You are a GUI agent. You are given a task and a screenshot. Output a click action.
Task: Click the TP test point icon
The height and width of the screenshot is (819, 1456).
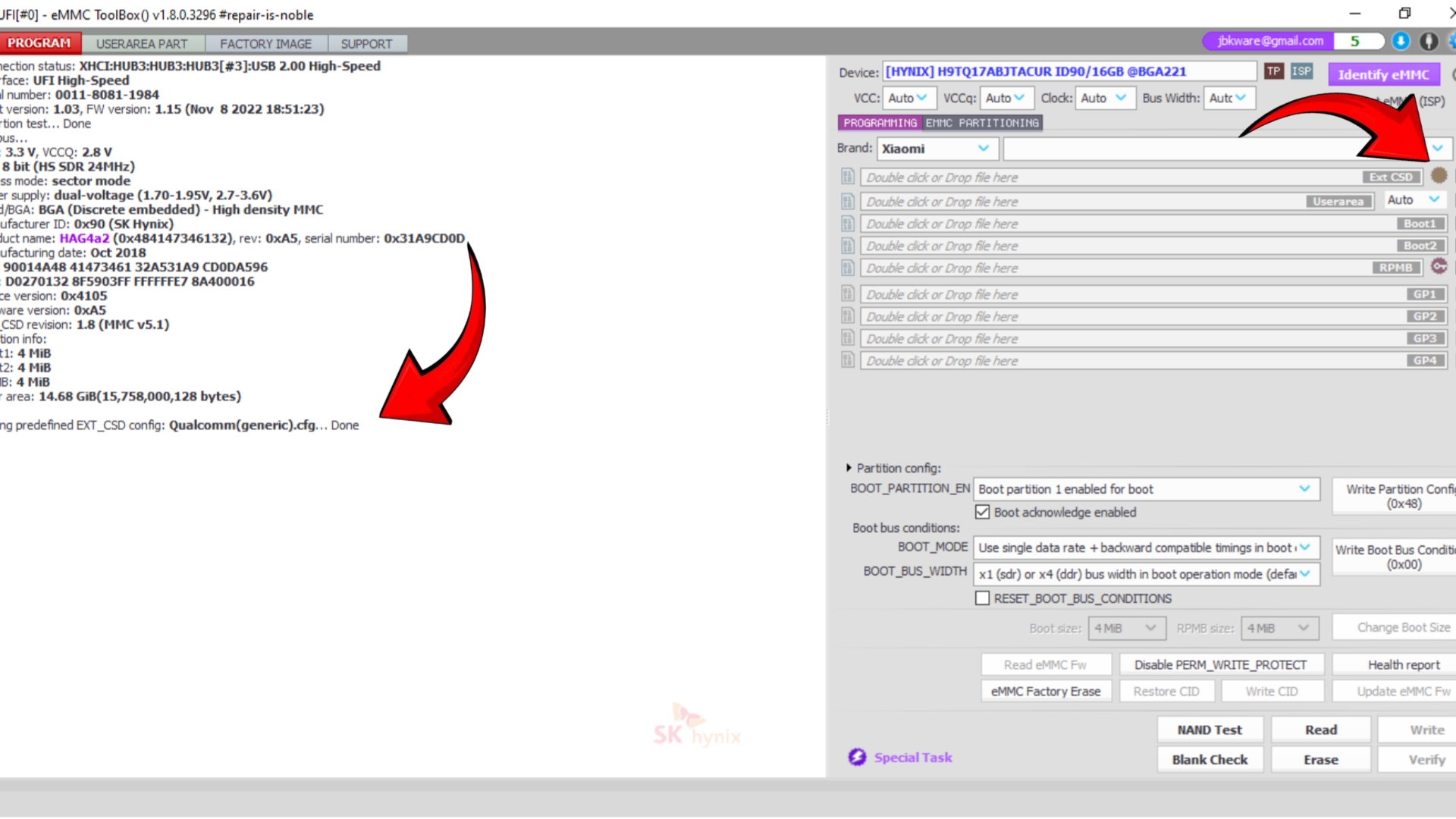pos(1273,71)
